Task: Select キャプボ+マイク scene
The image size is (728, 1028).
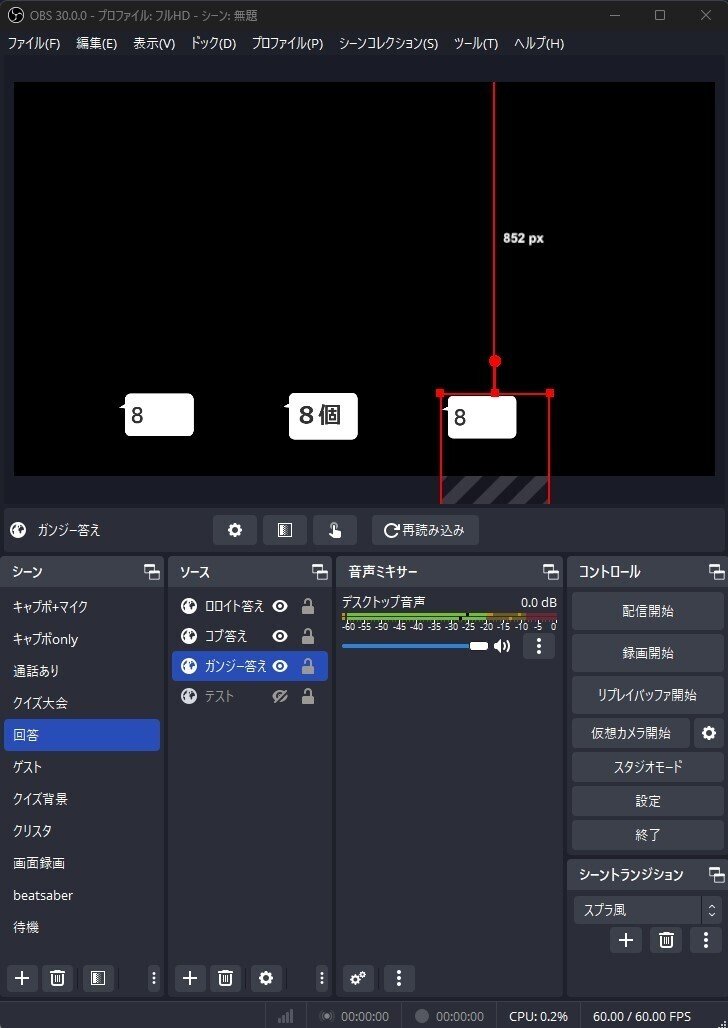Action: [x=82, y=606]
